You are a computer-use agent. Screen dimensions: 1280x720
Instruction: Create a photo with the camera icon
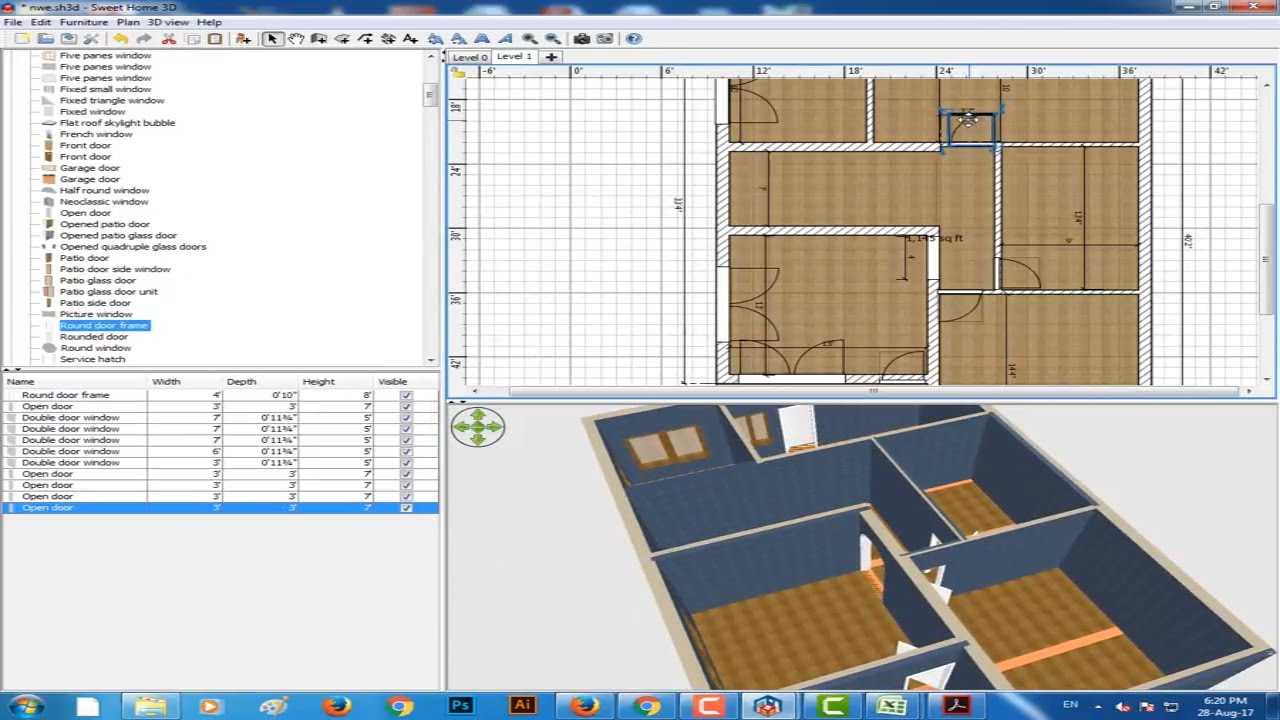click(582, 39)
